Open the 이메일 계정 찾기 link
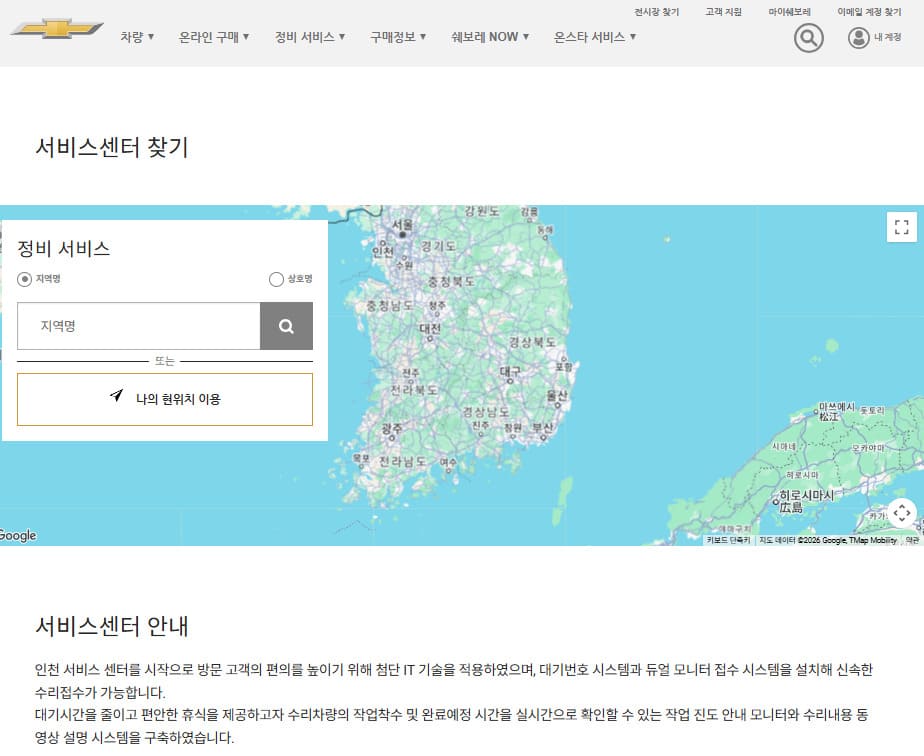The width and height of the screenshot is (924, 756). 869,12
